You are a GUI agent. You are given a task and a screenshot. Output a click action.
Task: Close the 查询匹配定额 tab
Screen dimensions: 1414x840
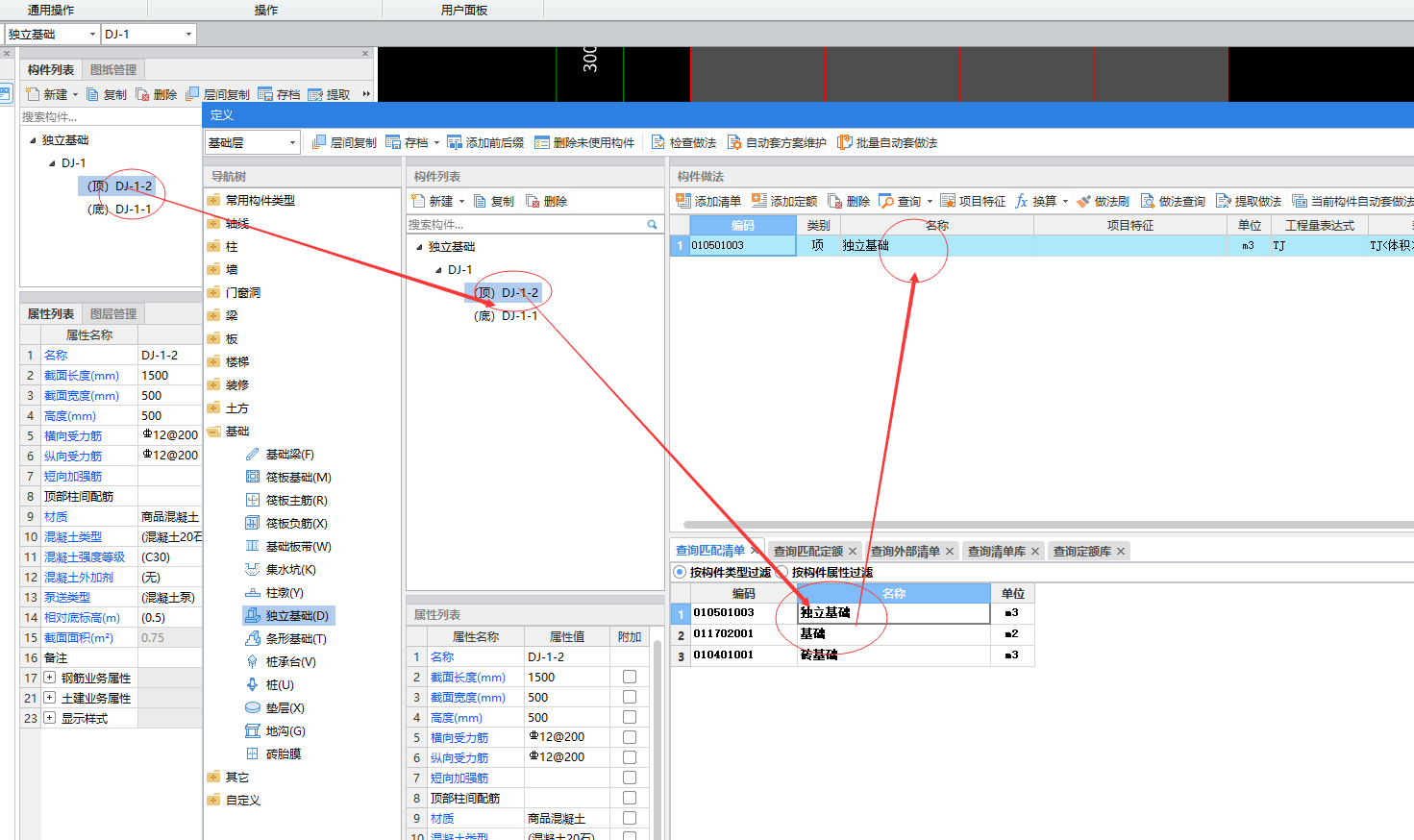(853, 552)
